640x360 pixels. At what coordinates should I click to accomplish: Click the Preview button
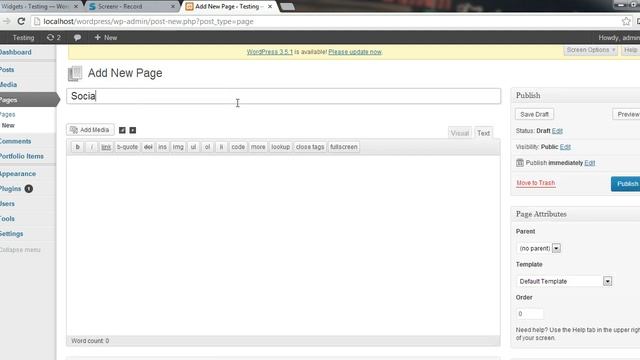coord(627,114)
